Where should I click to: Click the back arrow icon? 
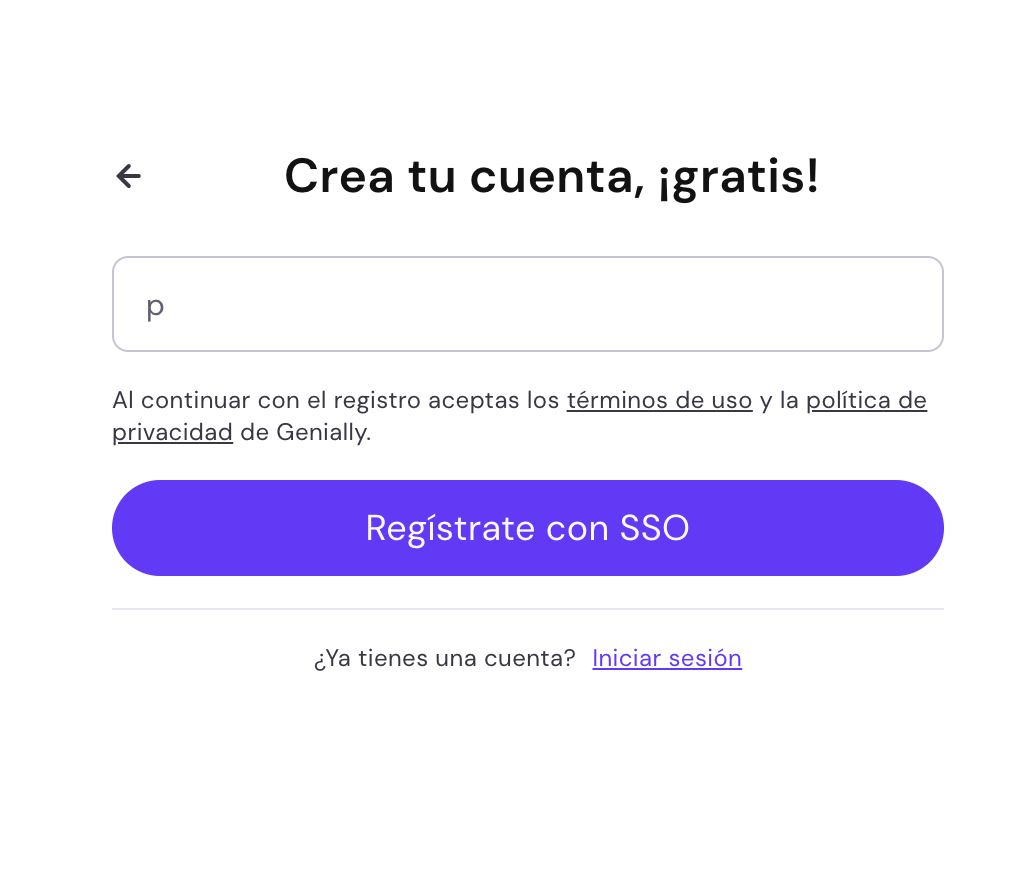pyautogui.click(x=128, y=177)
